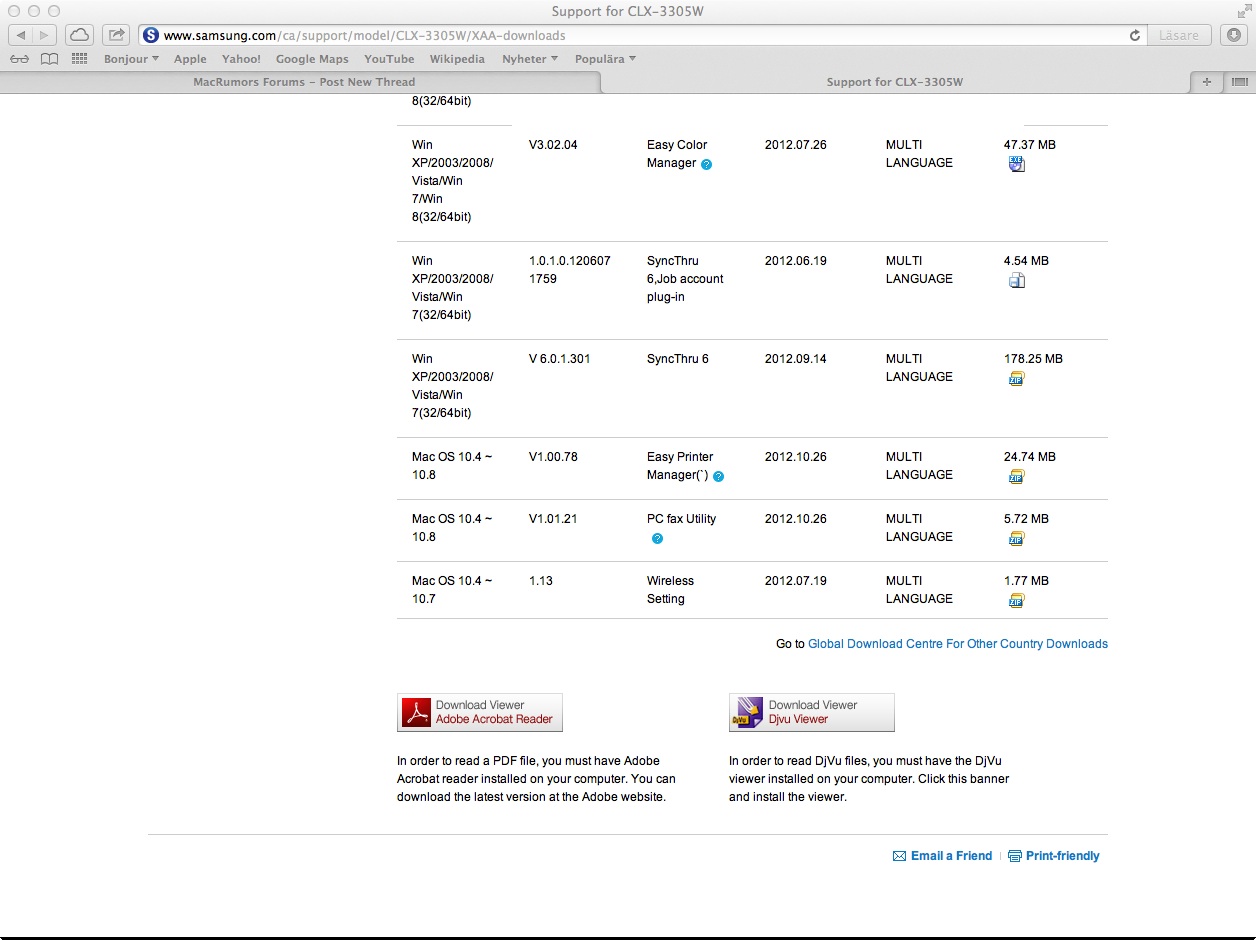1256x940 pixels.
Task: Select version text V1.00.78
Action: 553,457
